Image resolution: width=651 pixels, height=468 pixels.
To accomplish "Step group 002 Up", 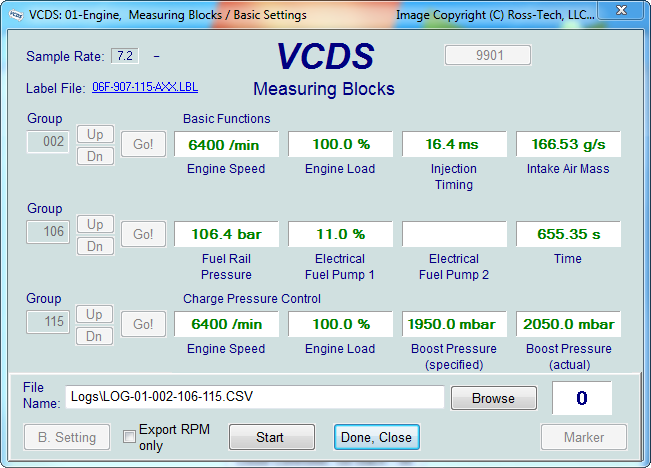I will 95,134.
